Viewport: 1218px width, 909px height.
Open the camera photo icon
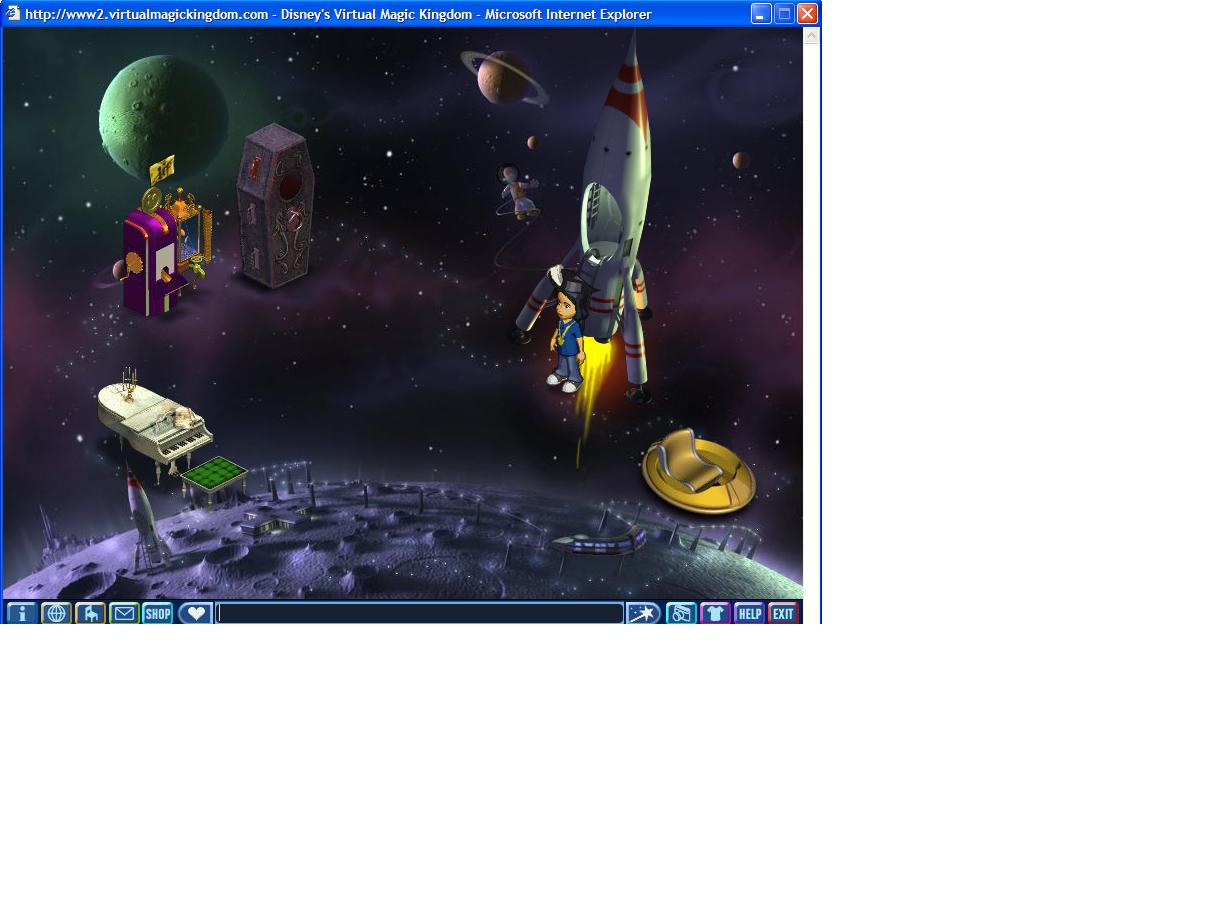pos(681,613)
